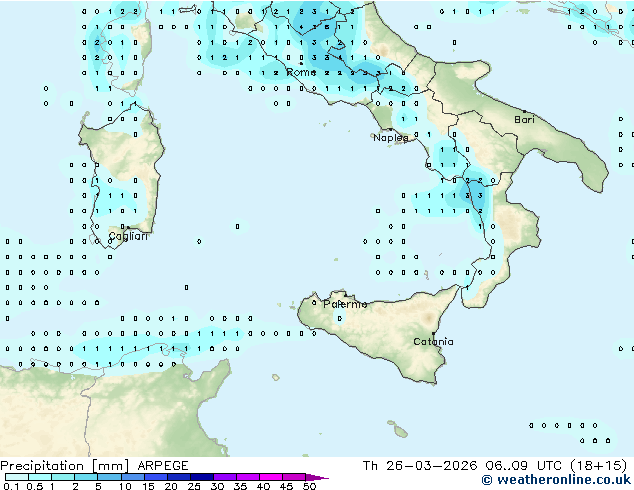Pick the 5–10 mm legend swatch
Image resolution: width=634 pixels, height=490 pixels.
(109, 477)
